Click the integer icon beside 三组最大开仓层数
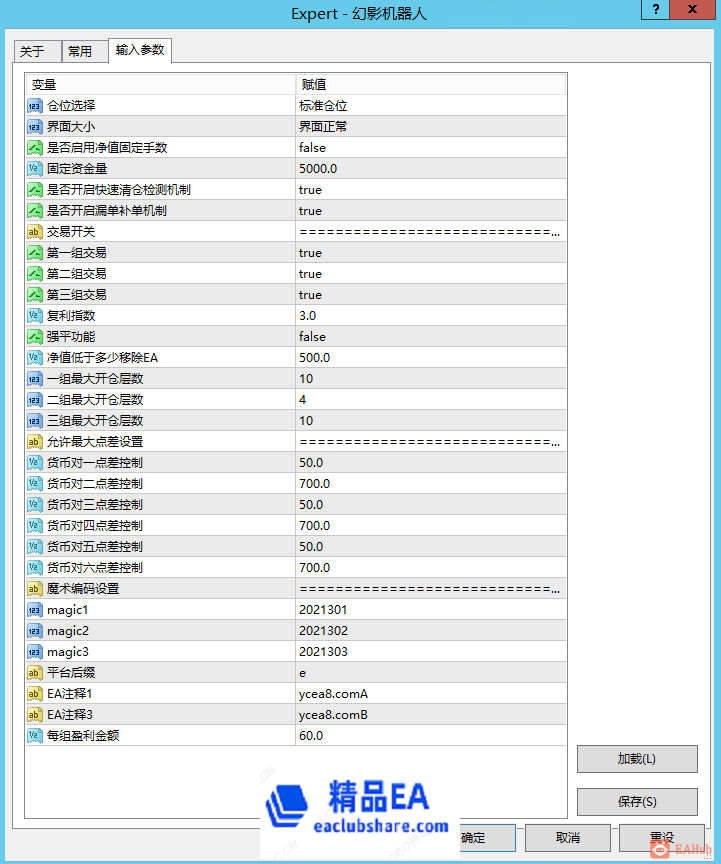 point(34,420)
